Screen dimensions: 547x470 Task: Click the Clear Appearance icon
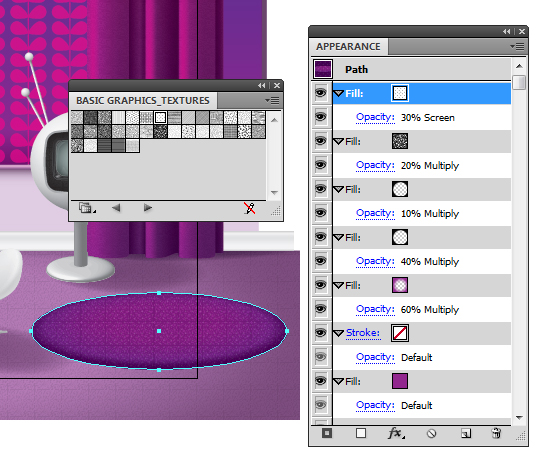point(432,434)
